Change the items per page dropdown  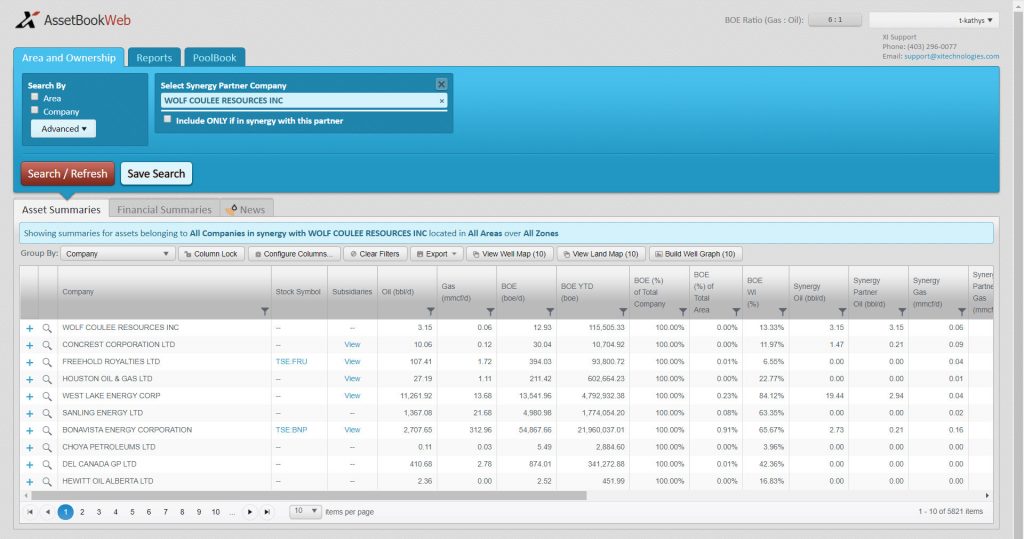click(305, 511)
